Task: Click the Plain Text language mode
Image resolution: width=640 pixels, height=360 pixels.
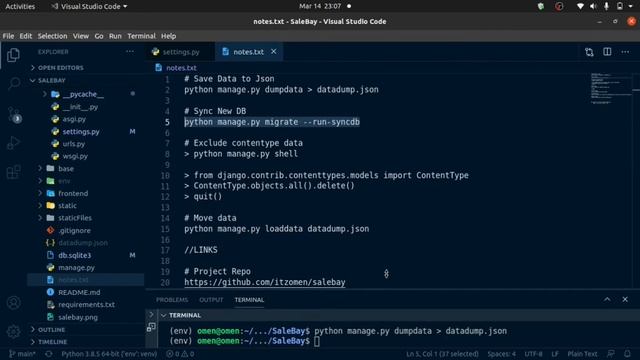Action: [582, 354]
